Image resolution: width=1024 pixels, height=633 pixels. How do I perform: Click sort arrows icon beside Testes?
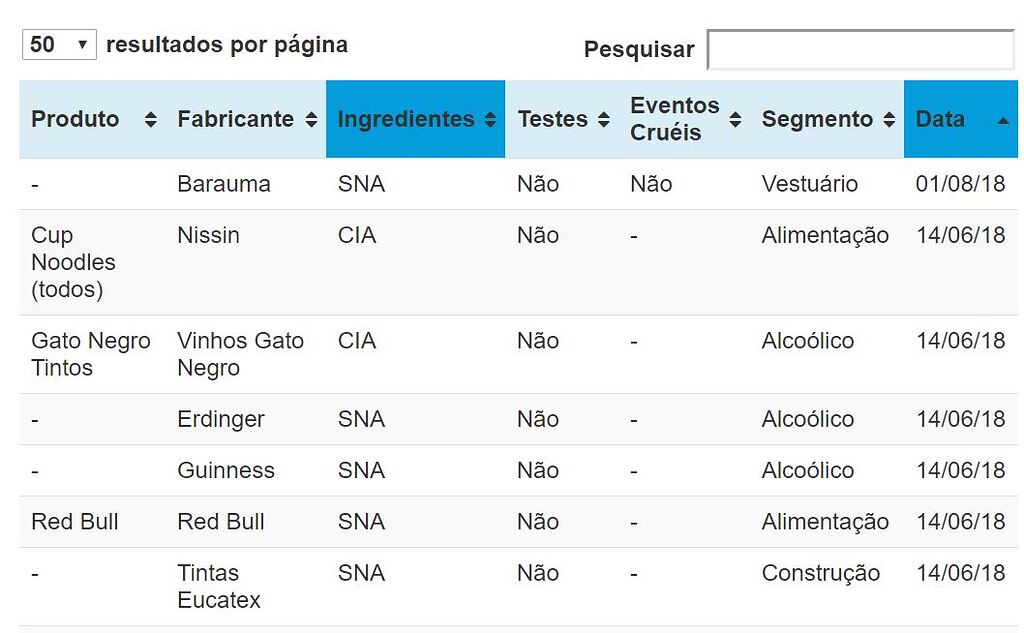[x=604, y=120]
